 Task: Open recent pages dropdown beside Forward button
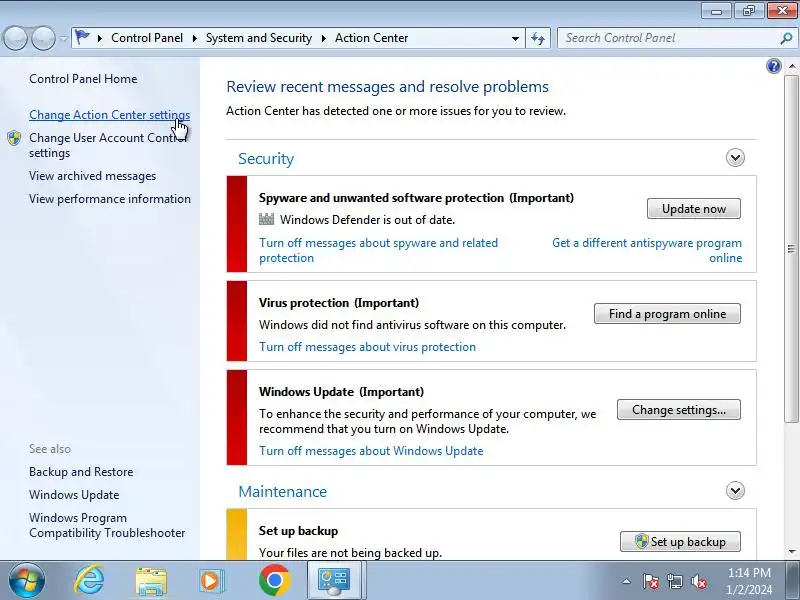click(x=63, y=38)
